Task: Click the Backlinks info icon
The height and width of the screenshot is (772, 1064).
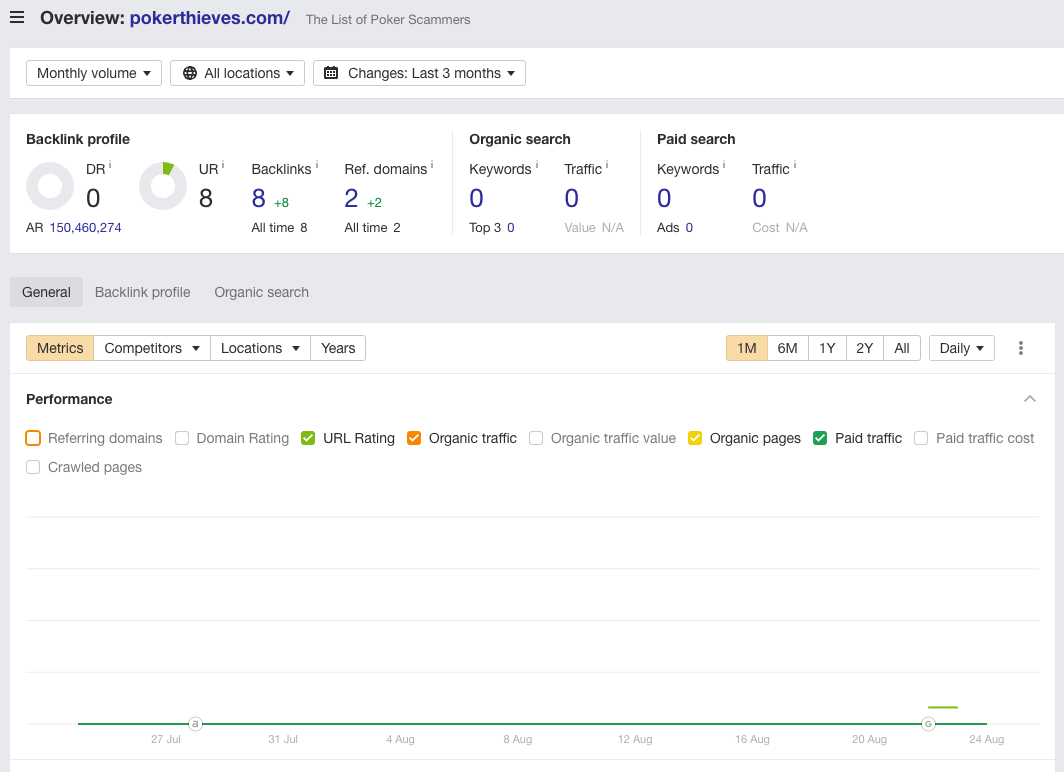Action: 316,165
